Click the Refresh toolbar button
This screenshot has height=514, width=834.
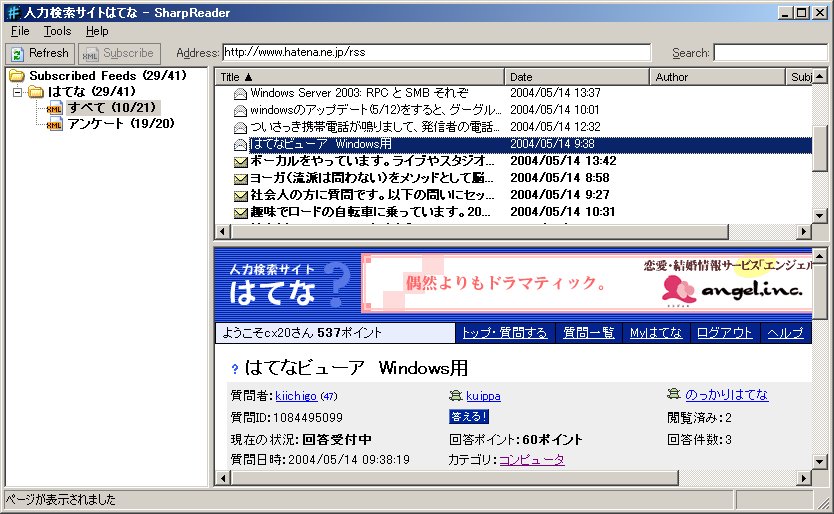39,53
